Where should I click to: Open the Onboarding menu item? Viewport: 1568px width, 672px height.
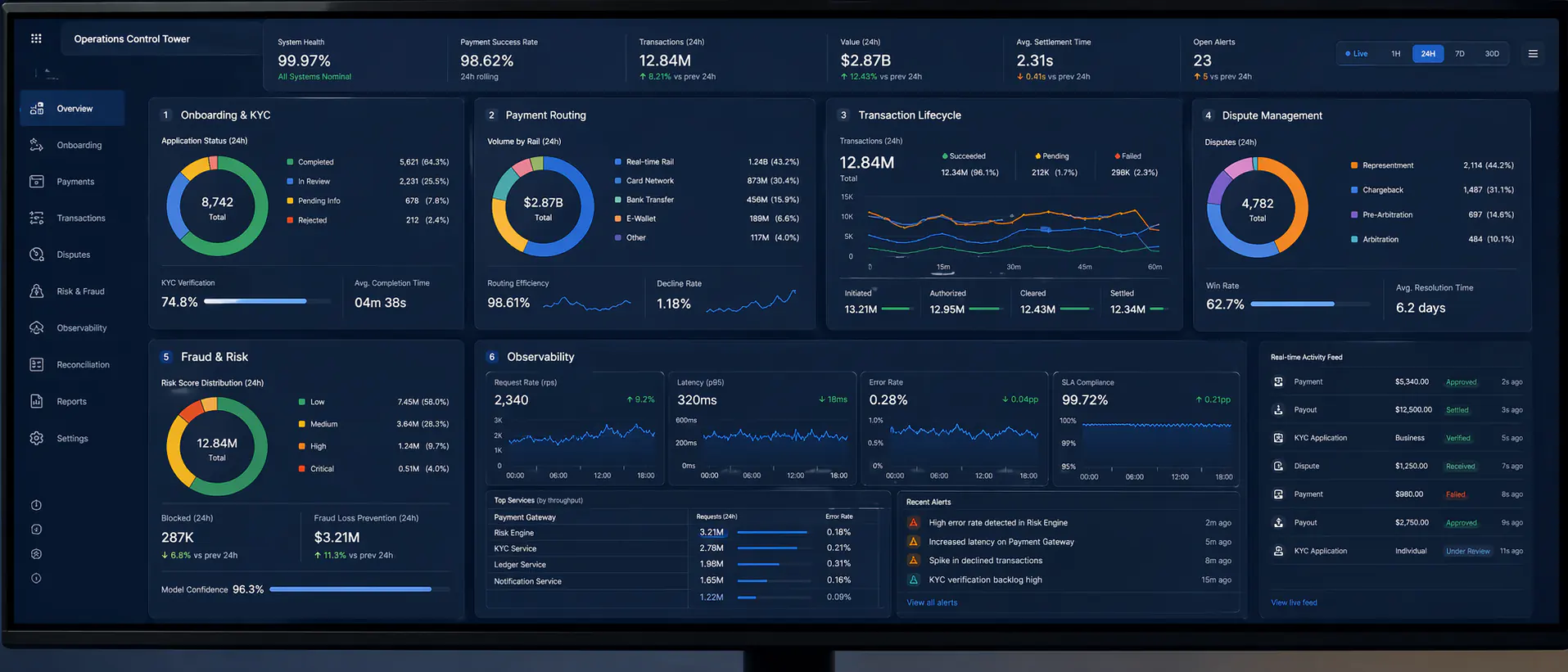(79, 145)
